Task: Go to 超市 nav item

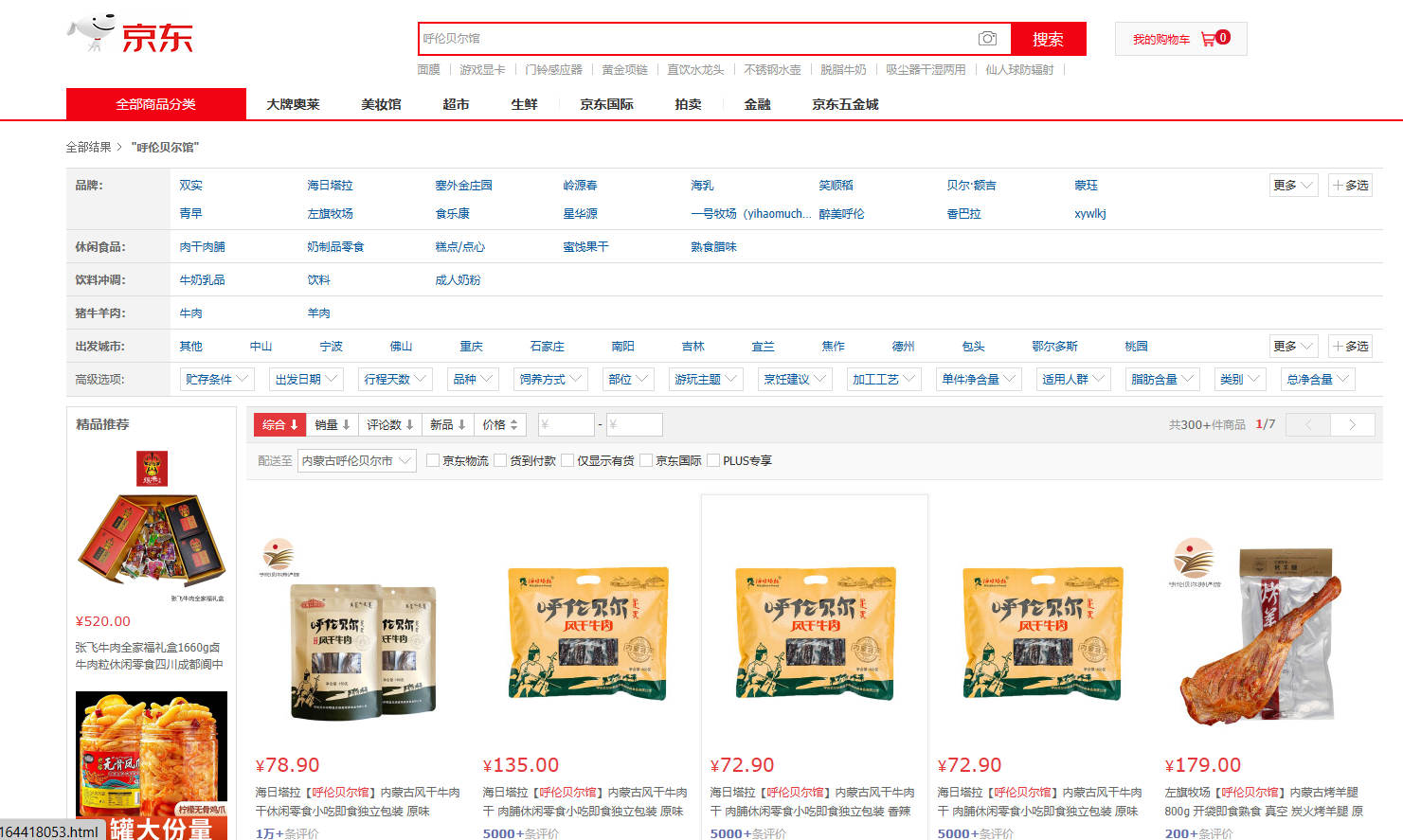Action: click(456, 104)
